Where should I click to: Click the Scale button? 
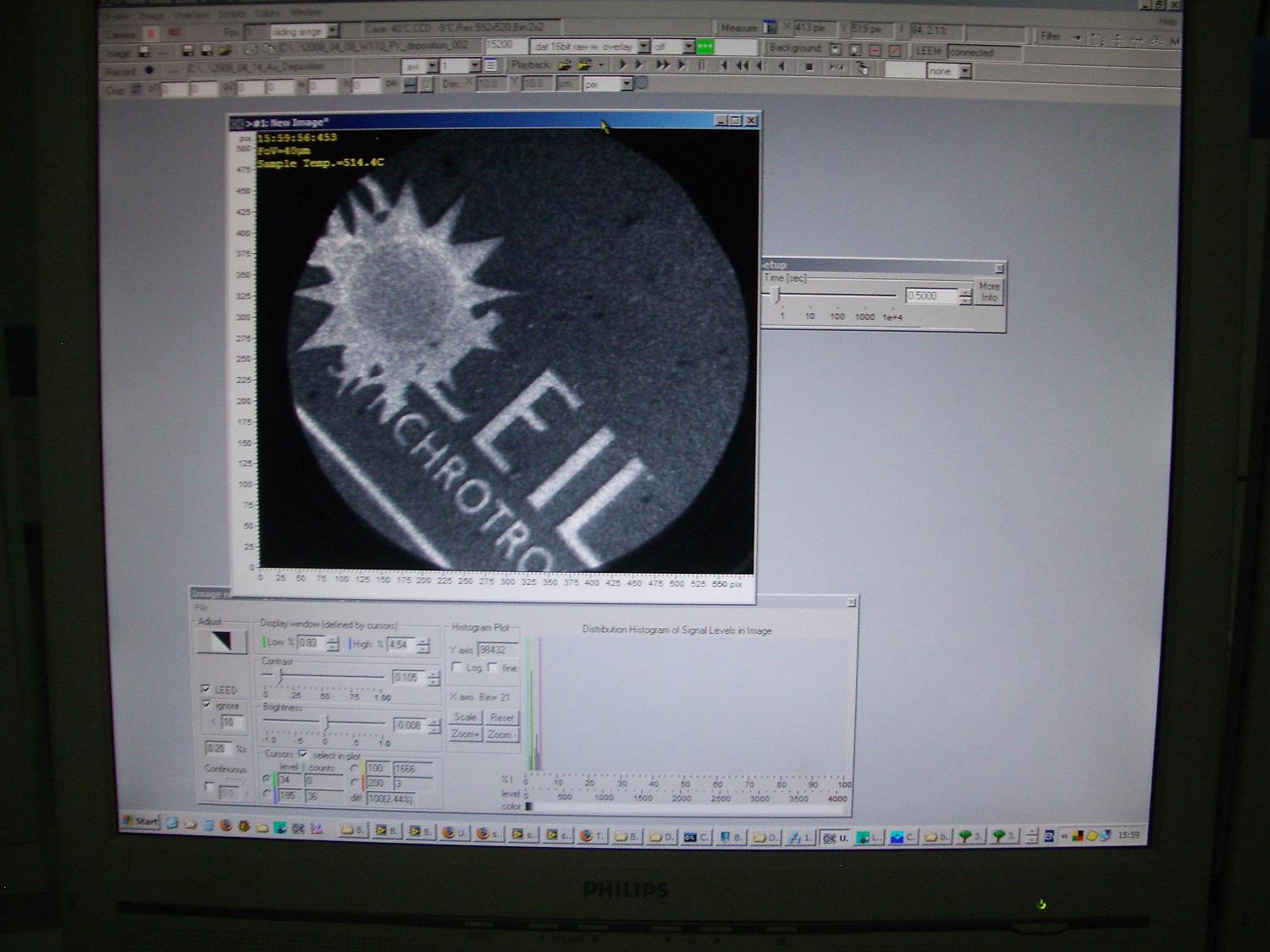click(465, 717)
